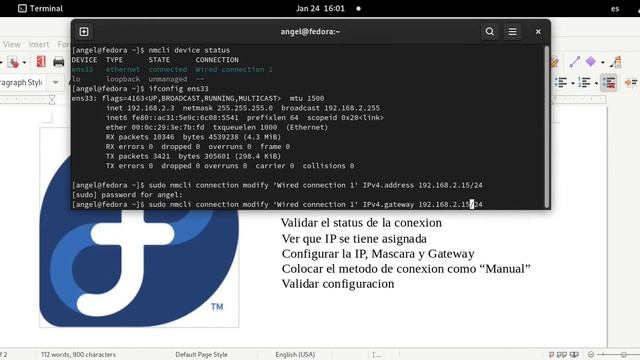Click the zoom slider handle
Viewport: 640px width, 360px height.
[623, 354]
